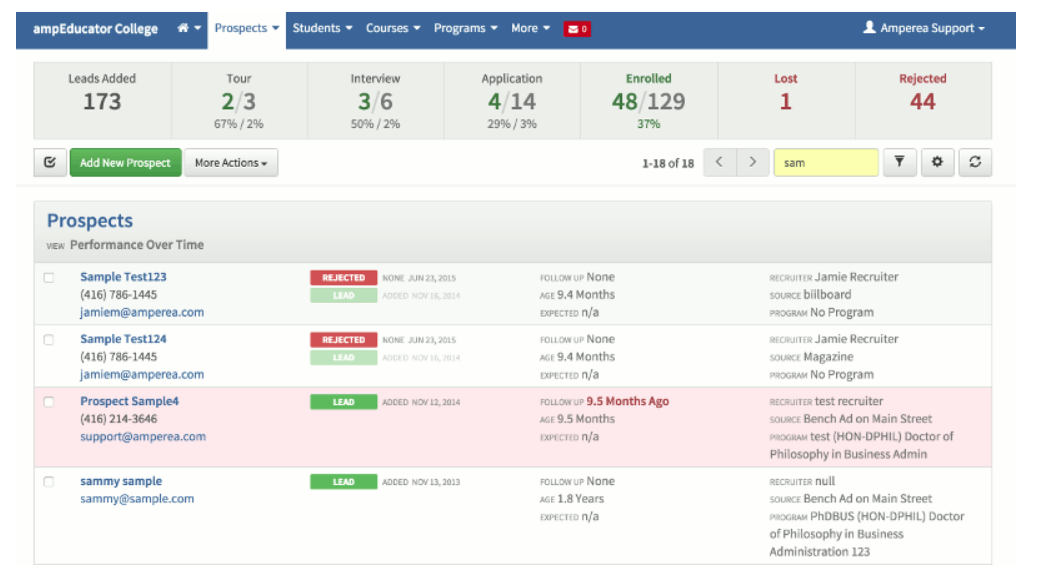Go to next page of results

[x=753, y=163]
